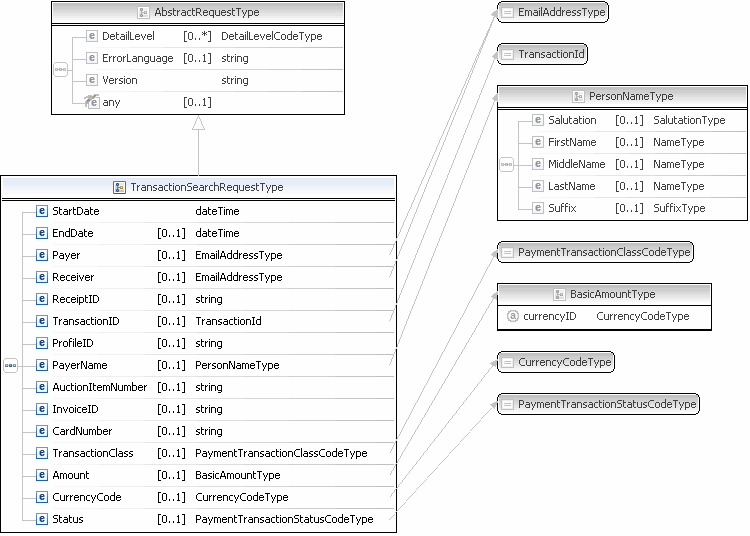Viewport: 750px width, 536px height.
Task: Click the AbstractRequestType header icon
Action: [146, 12]
